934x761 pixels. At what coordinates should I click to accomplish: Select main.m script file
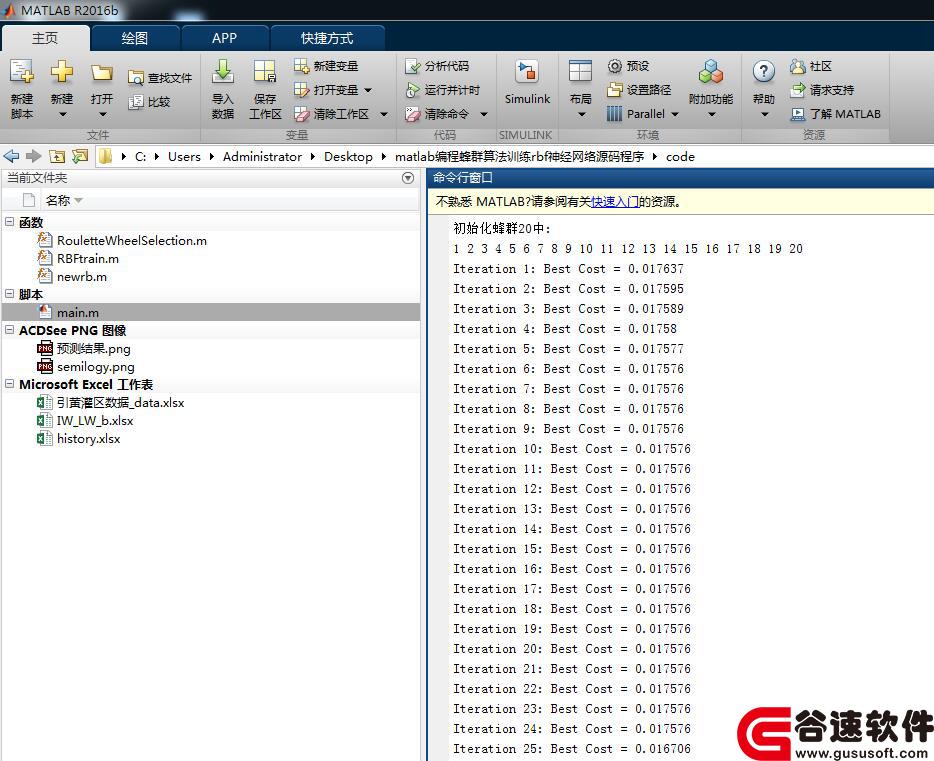click(x=211, y=312)
